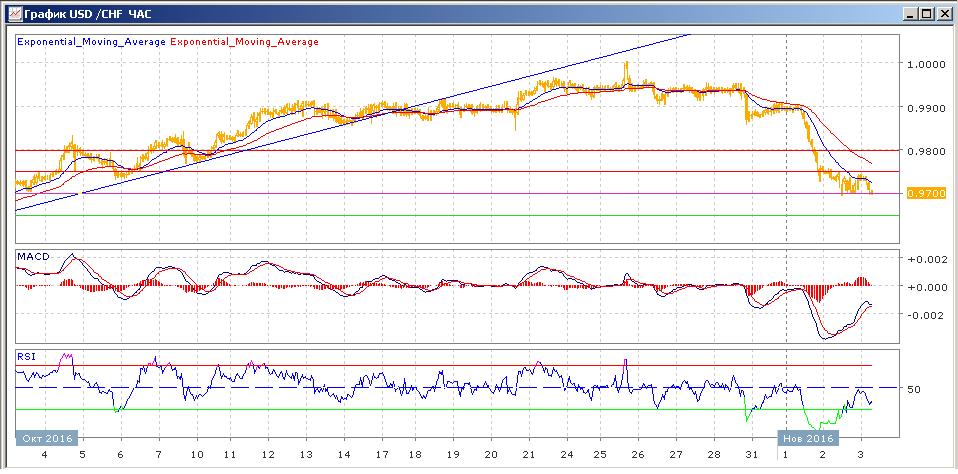The width and height of the screenshot is (958, 474).
Task: Click date label 10 on time axis
Action: tap(197, 455)
